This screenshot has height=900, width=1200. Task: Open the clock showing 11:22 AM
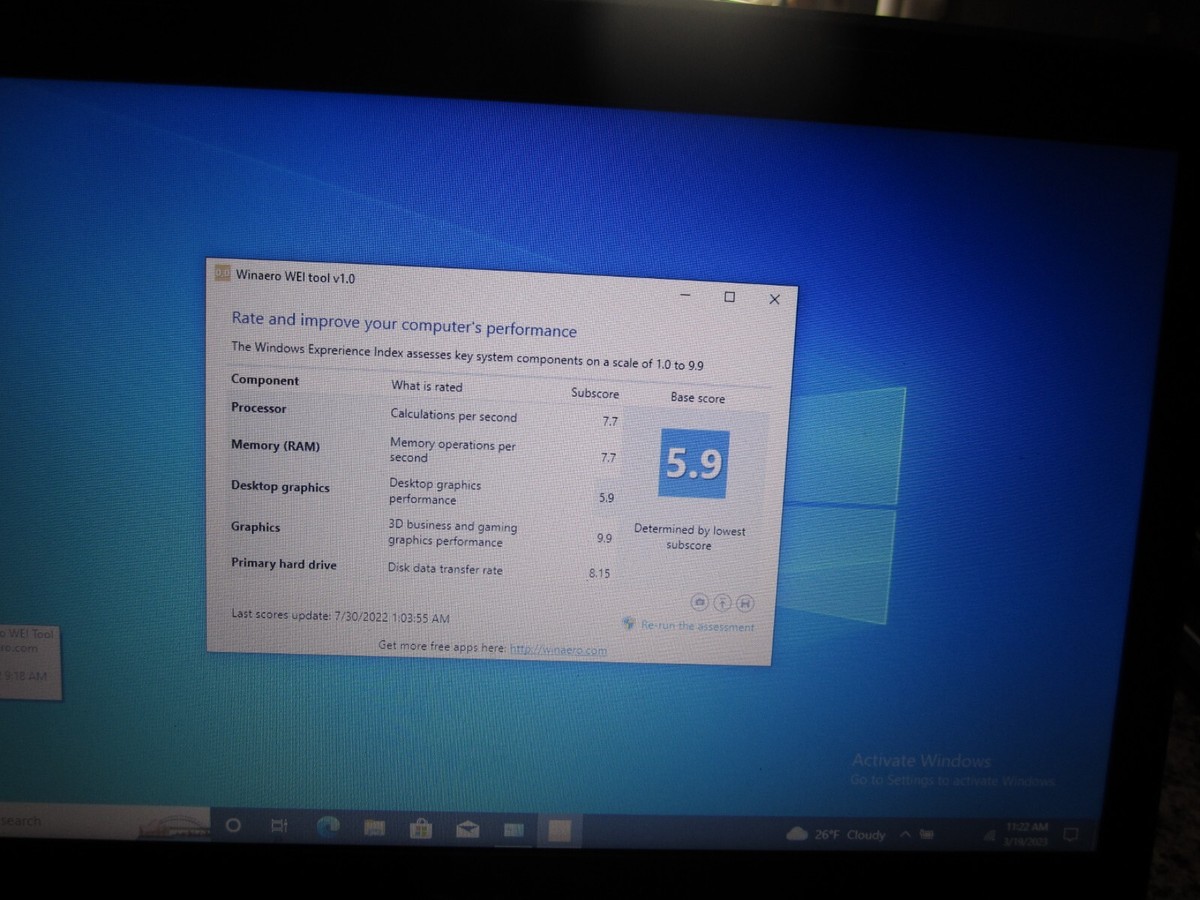point(1027,831)
